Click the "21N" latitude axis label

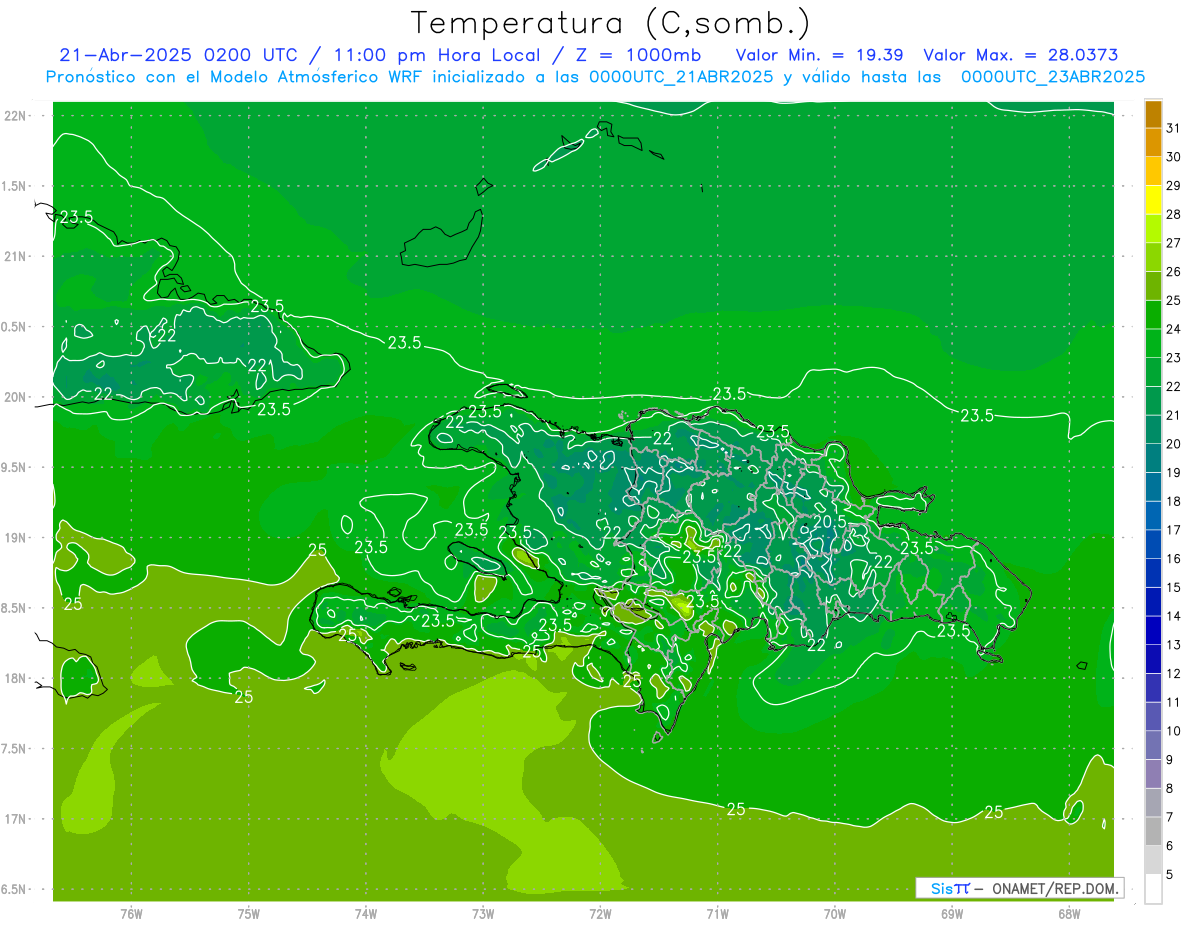click(x=16, y=256)
